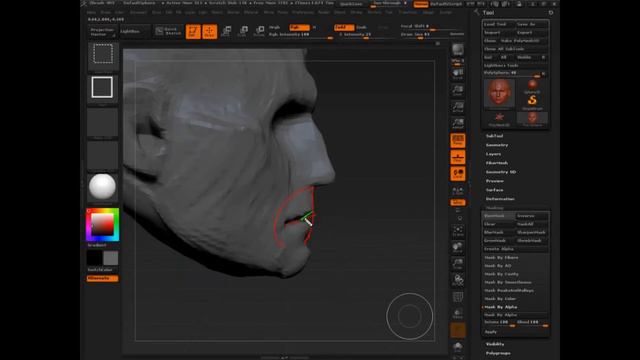Click the Frame icon in right shelf

click(x=458, y=231)
